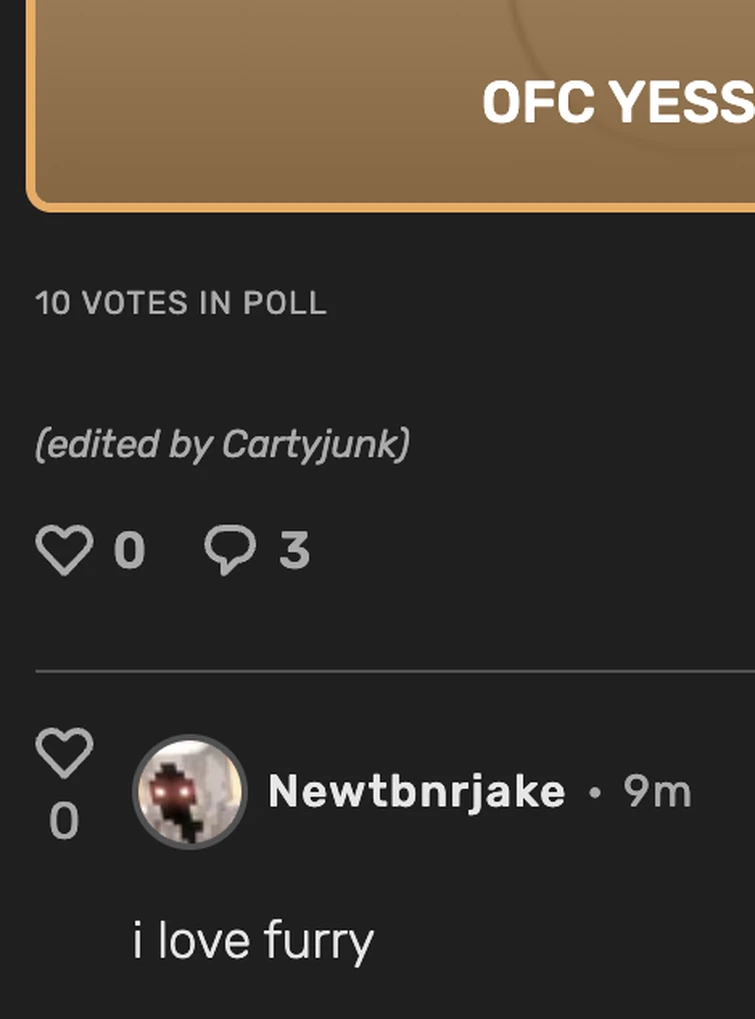Click the "10 VOTES IN POLL" label
This screenshot has width=755, height=1019.
click(x=181, y=303)
